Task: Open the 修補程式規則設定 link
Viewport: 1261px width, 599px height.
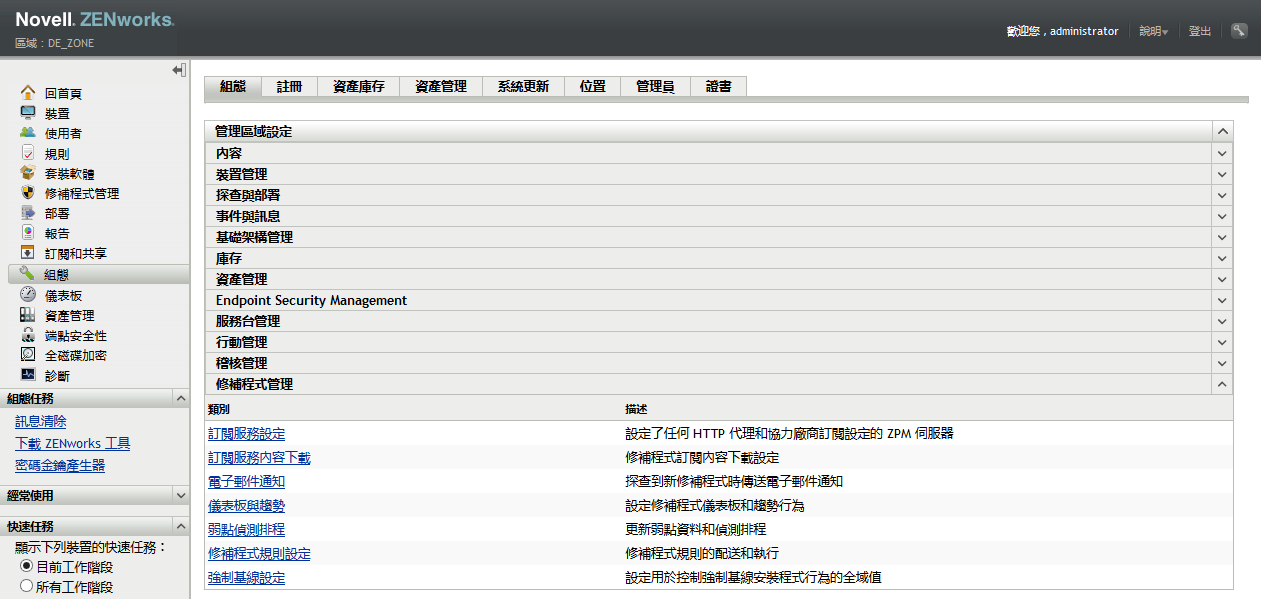Action: (x=259, y=553)
